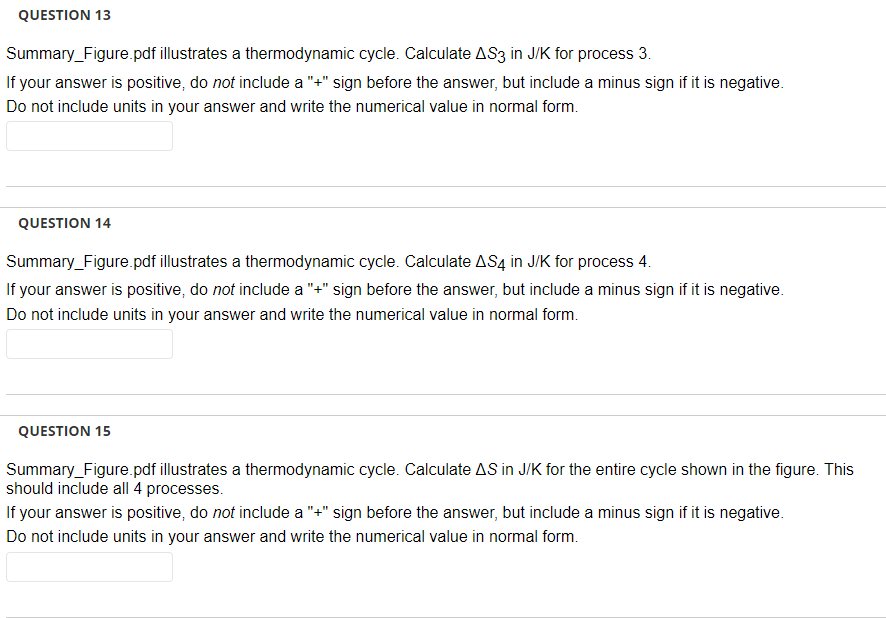Click the answer box for Question 15

click(x=89, y=567)
